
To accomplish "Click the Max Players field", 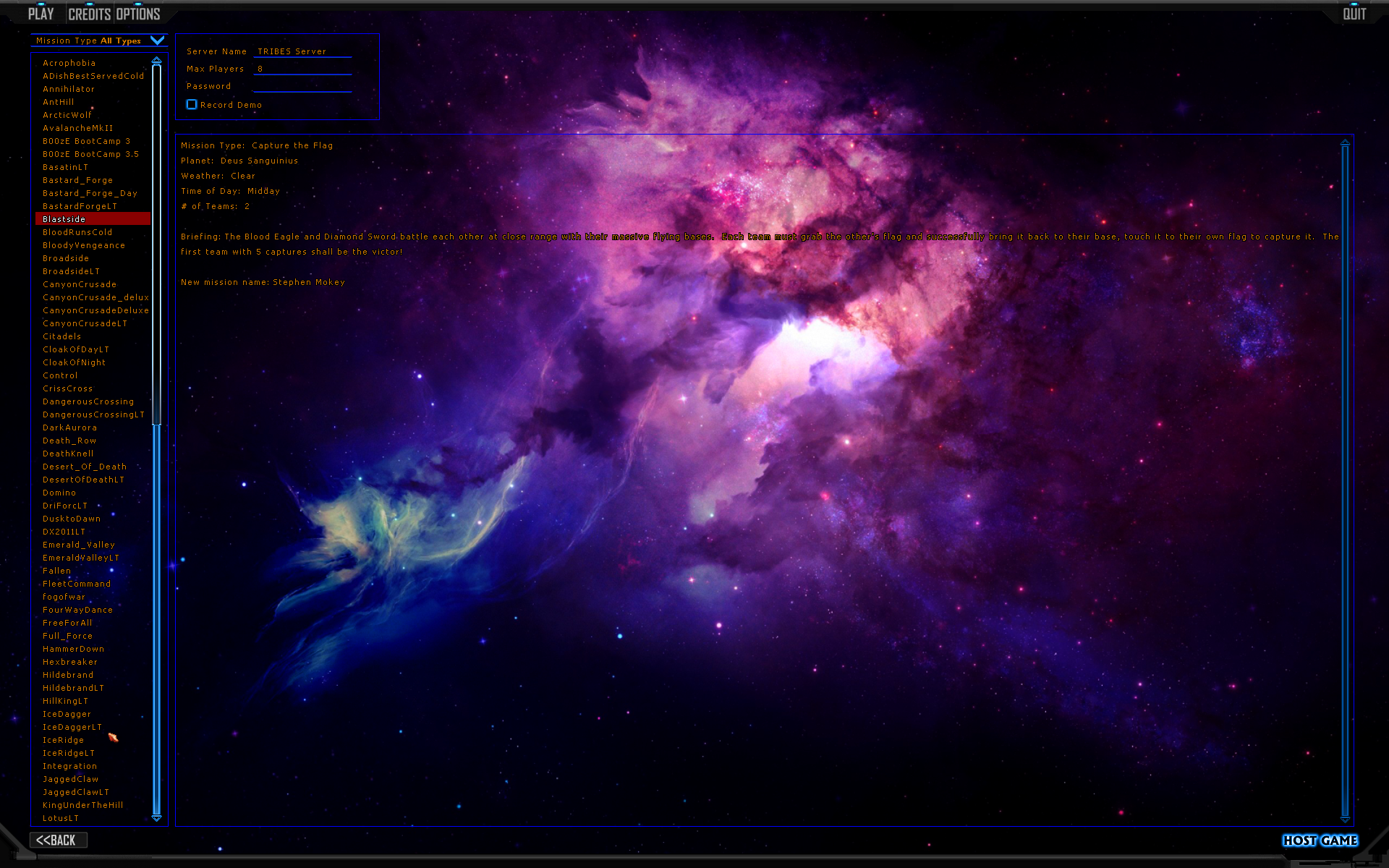I will (302, 69).
